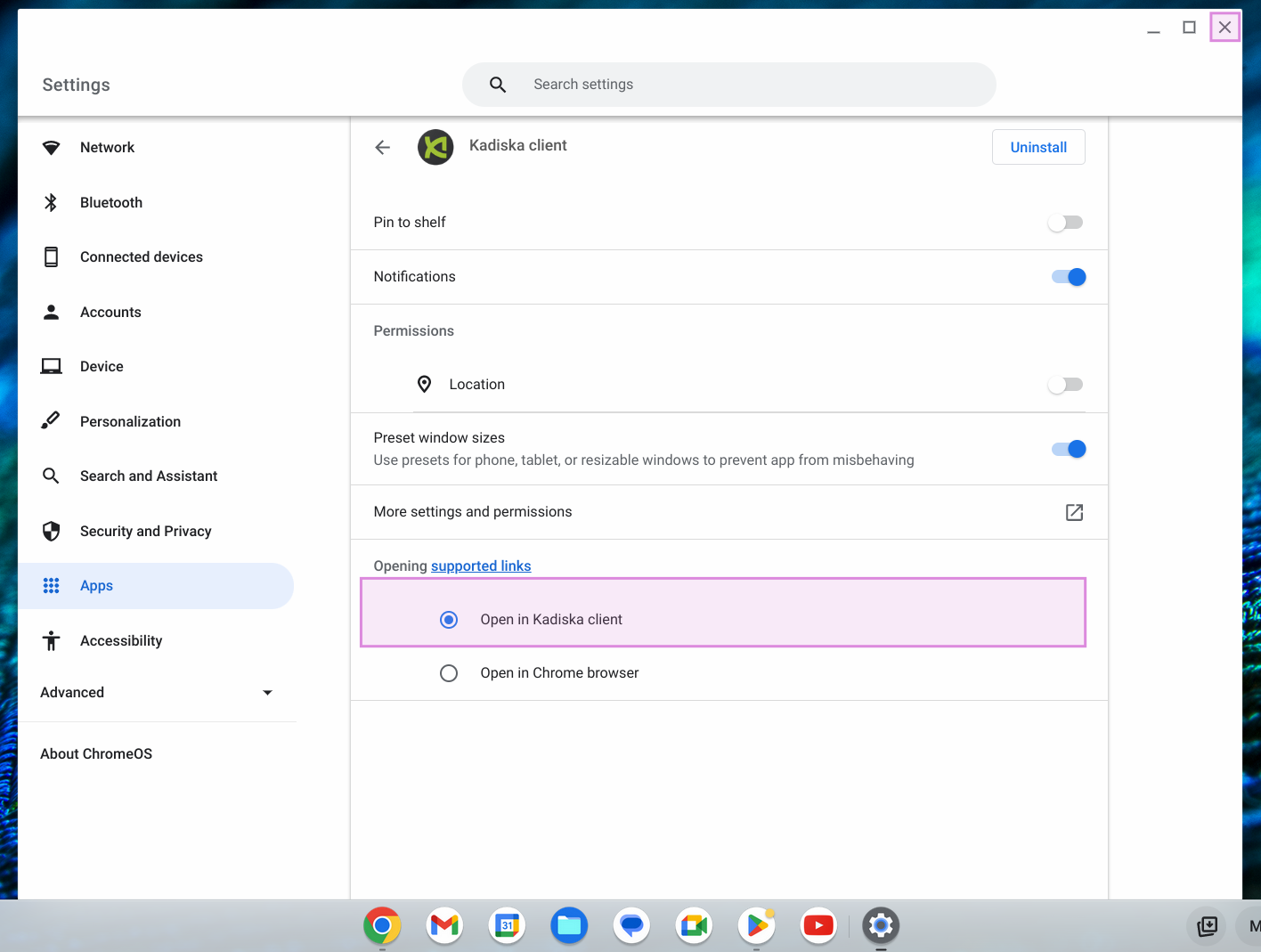Select Open in Chrome browser radio button
Screen dimensions: 1261x952
click(x=449, y=673)
